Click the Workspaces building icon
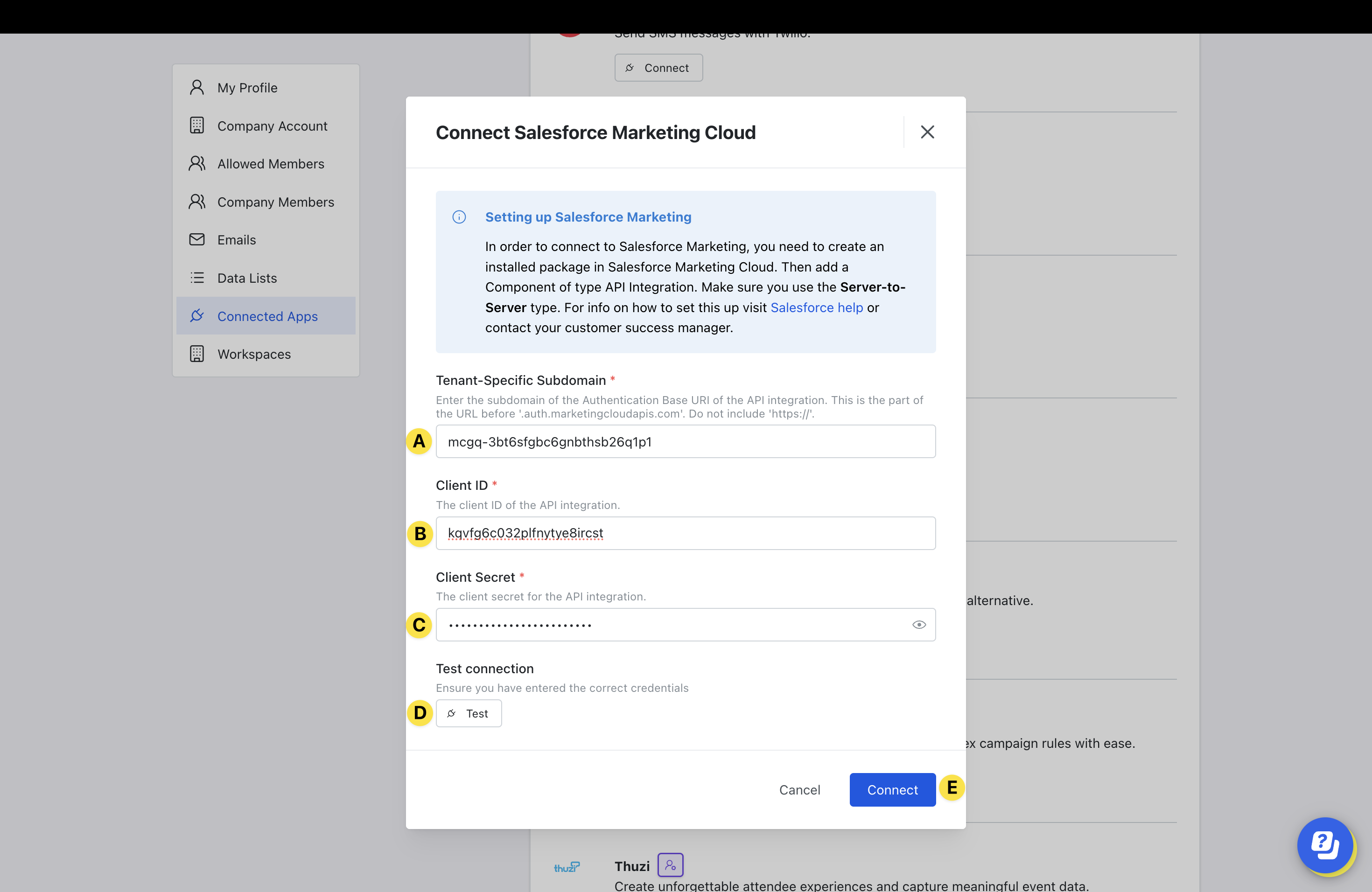Screen dimensions: 1372x892 click(196, 354)
